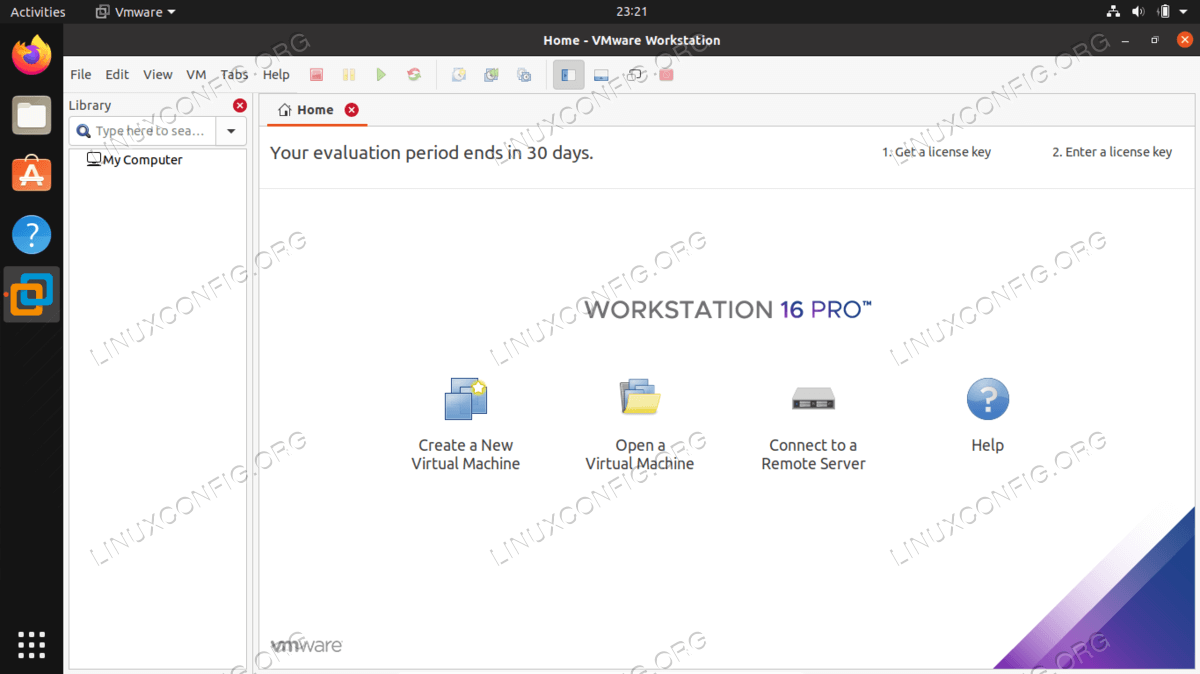Click the restart guest toolbar icon

click(414, 75)
